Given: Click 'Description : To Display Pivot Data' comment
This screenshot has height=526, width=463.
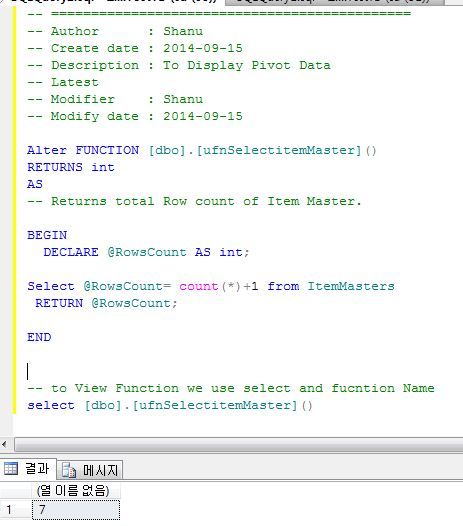Looking at the screenshot, I should [179, 65].
